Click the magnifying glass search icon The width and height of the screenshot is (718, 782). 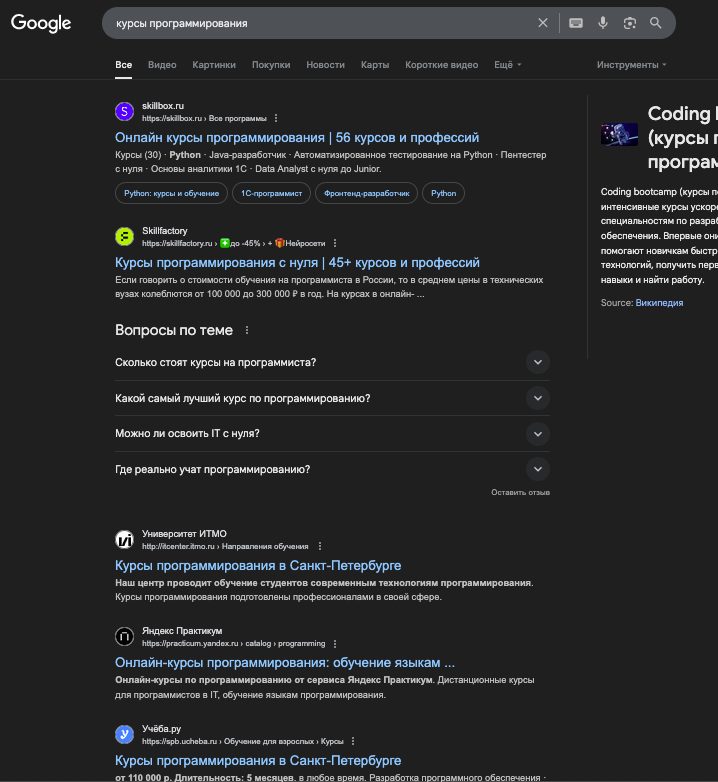tap(656, 23)
